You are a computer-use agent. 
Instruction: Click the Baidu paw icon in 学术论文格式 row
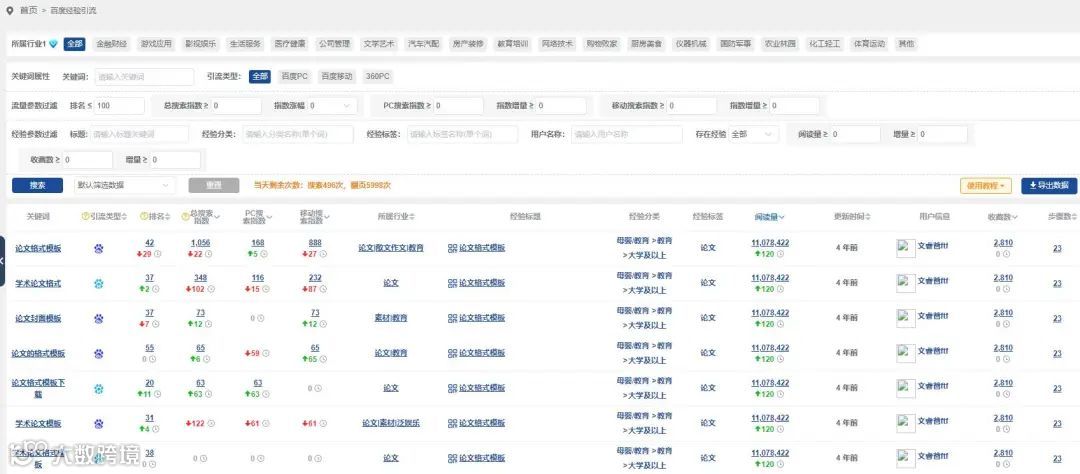pos(98,283)
